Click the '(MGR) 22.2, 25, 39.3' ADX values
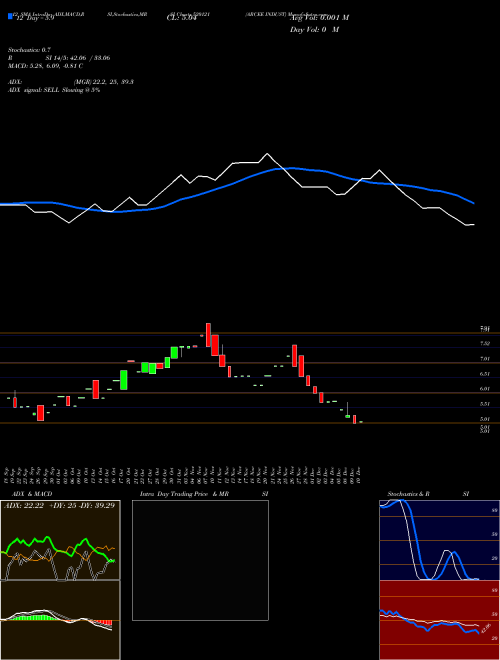 (x=104, y=82)
